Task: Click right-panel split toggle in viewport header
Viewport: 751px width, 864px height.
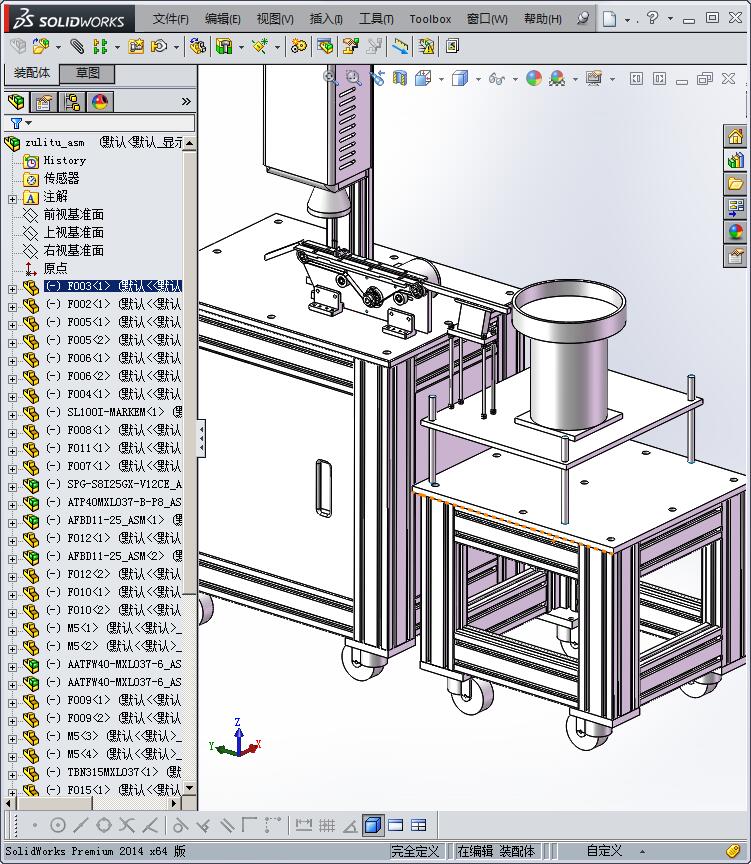Action: click(659, 79)
